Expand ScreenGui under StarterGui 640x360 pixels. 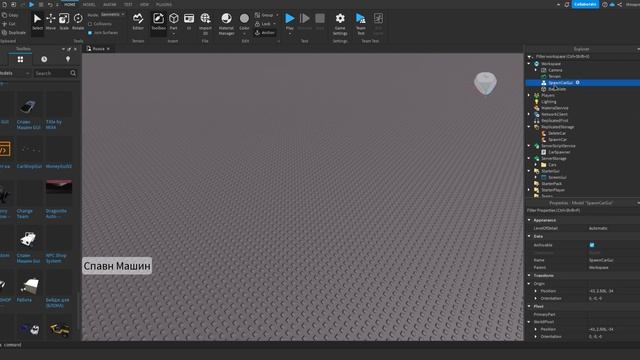536,178
